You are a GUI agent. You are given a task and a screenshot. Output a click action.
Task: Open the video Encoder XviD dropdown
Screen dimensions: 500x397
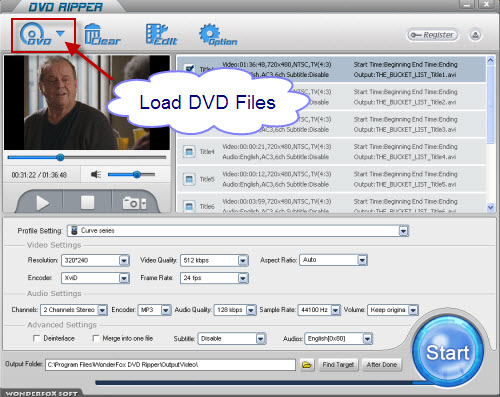pyautogui.click(x=124, y=278)
